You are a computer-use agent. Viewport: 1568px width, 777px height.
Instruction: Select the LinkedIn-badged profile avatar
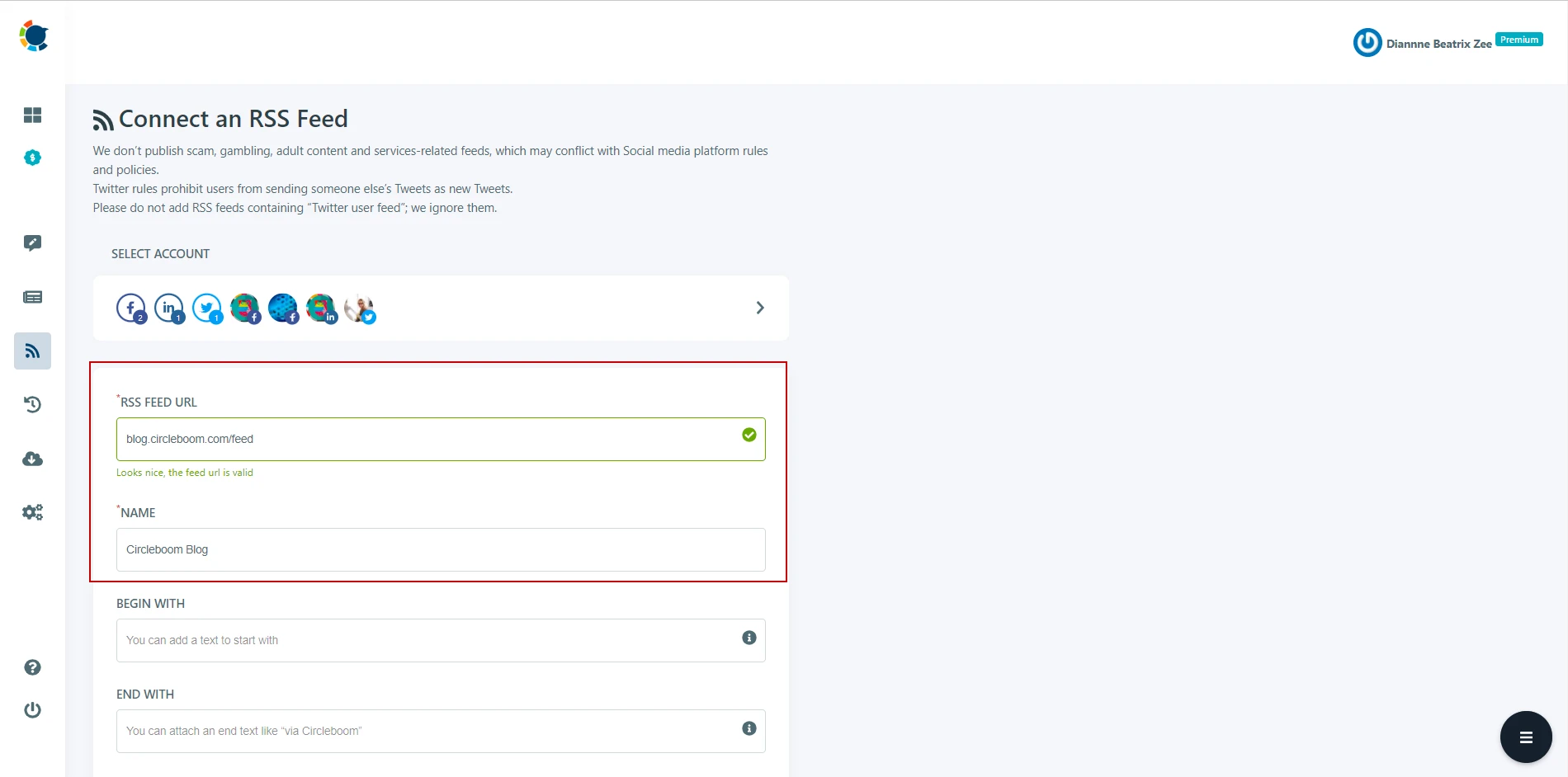pos(321,308)
